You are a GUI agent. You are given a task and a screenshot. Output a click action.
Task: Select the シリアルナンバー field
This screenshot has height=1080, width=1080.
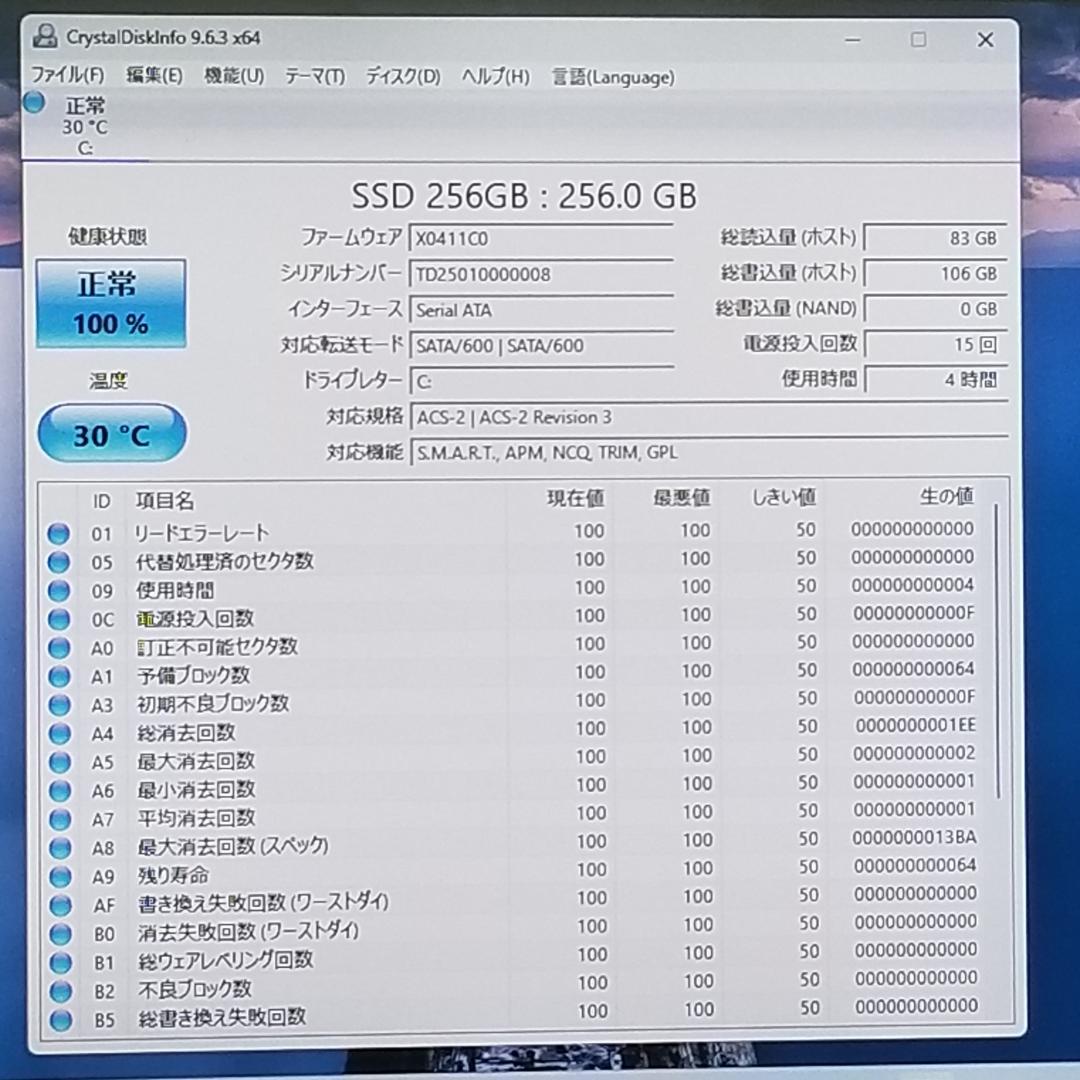540,274
